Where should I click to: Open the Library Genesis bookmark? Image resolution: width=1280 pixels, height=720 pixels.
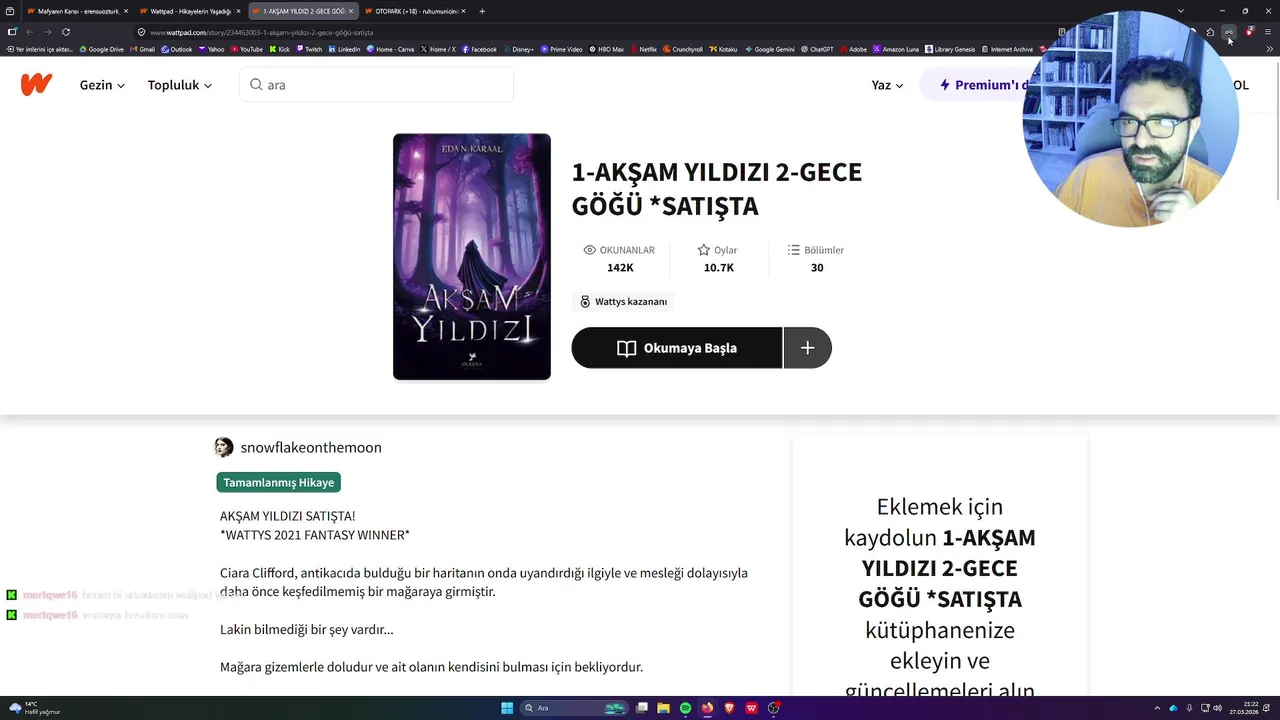[x=951, y=49]
